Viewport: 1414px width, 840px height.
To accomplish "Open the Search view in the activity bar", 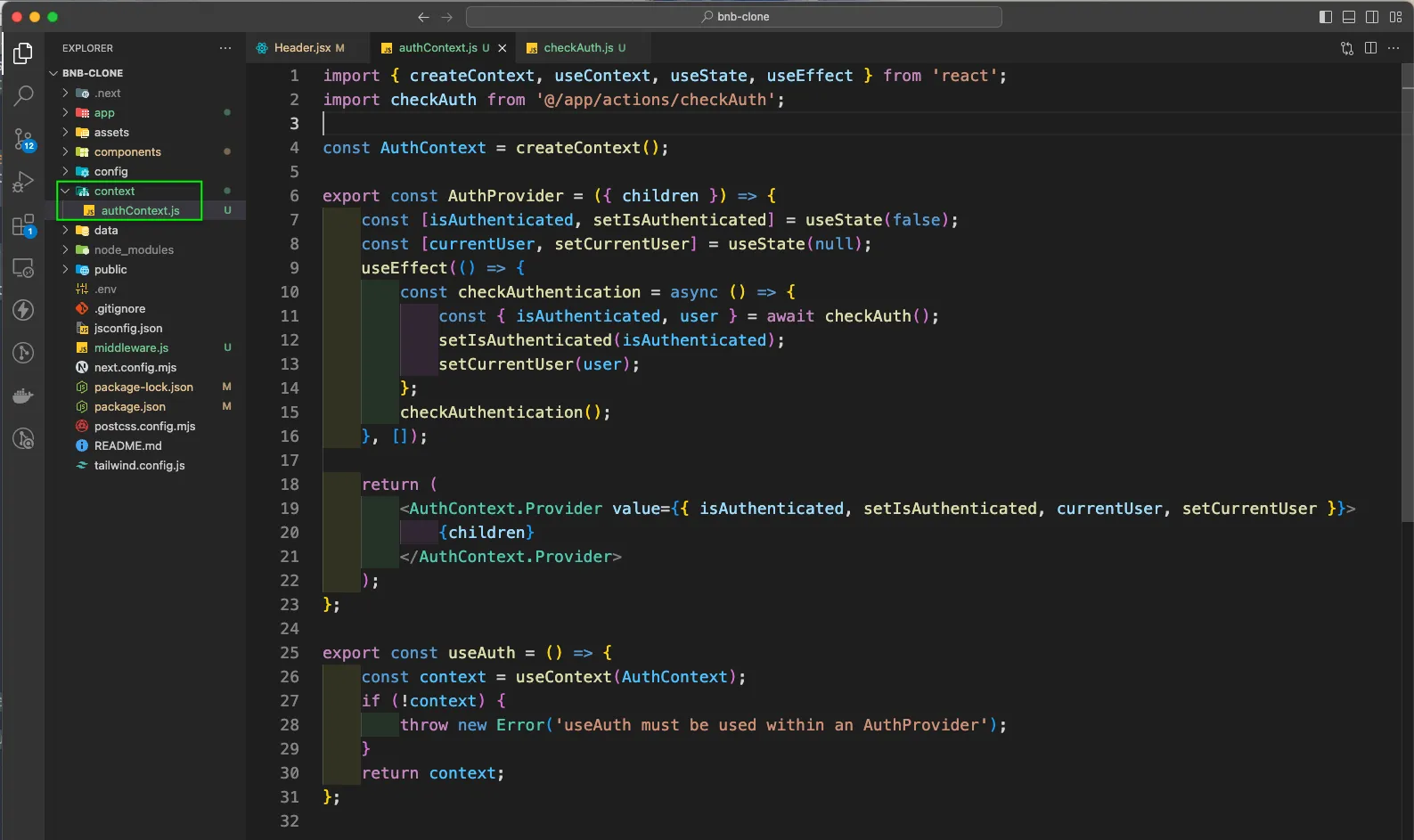I will point(23,95).
